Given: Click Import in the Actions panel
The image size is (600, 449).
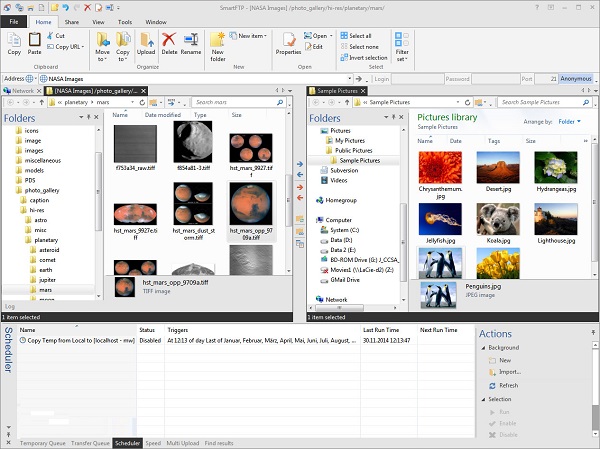Looking at the screenshot, I should tap(508, 370).
